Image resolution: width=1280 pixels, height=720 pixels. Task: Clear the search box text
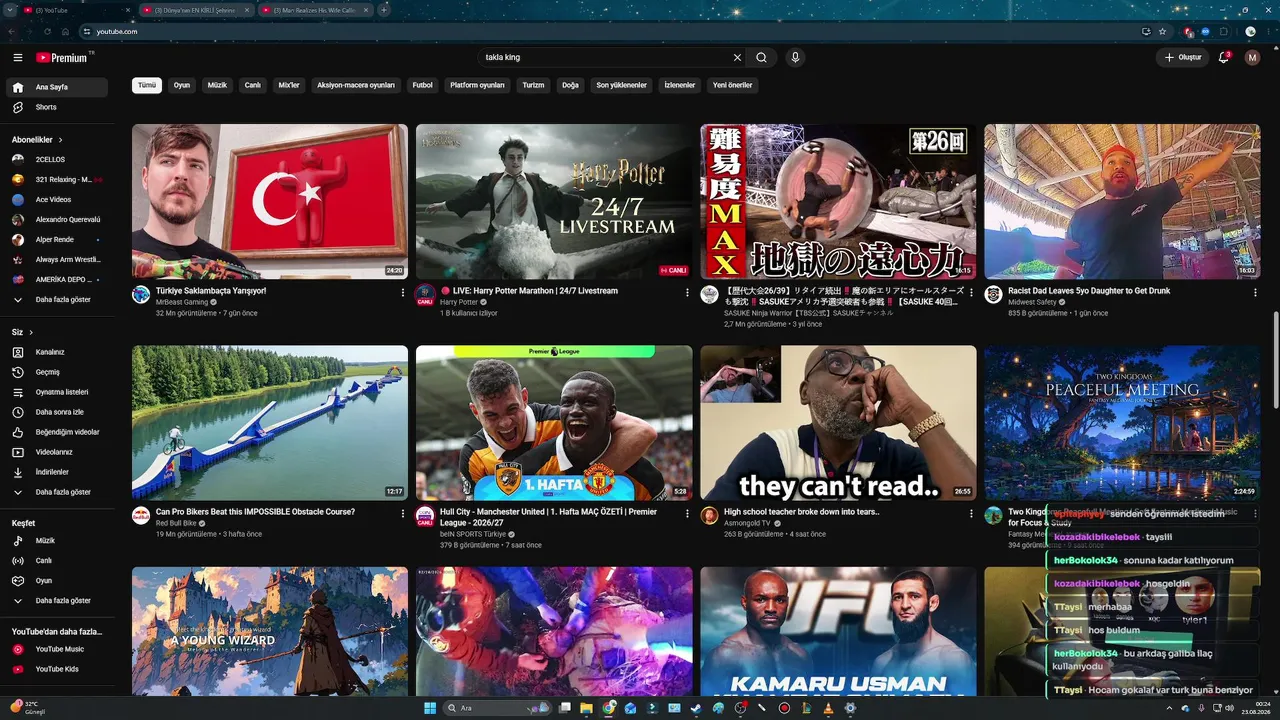point(737,58)
